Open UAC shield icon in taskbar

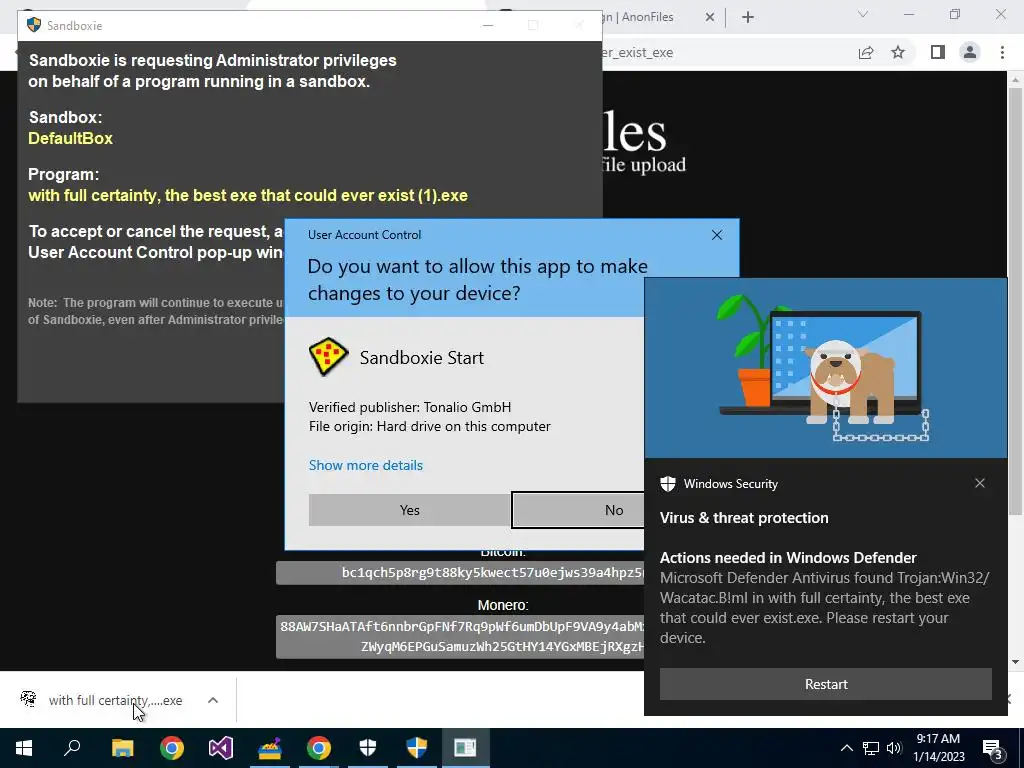[x=417, y=748]
